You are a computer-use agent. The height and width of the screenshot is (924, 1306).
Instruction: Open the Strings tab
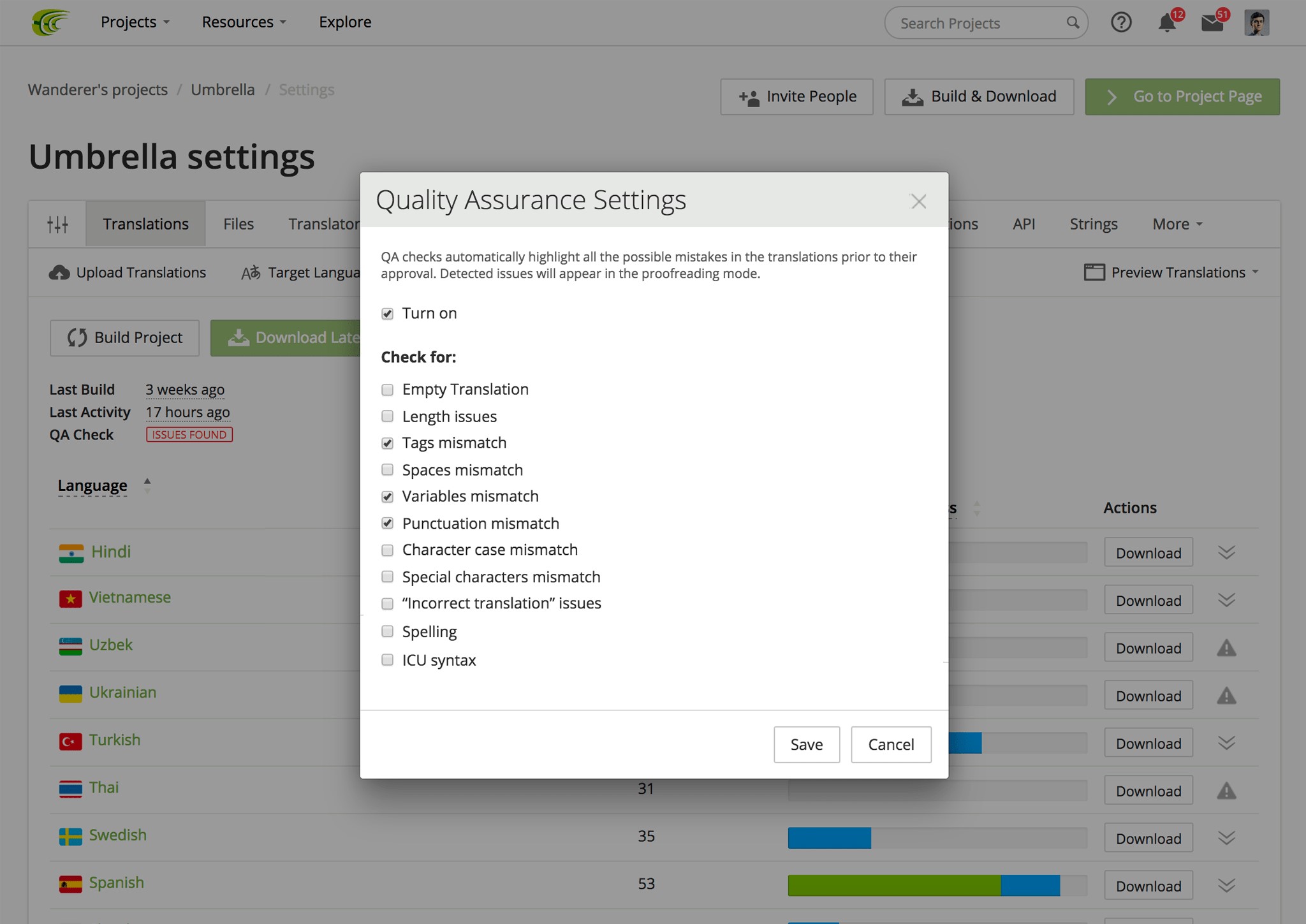1093,224
